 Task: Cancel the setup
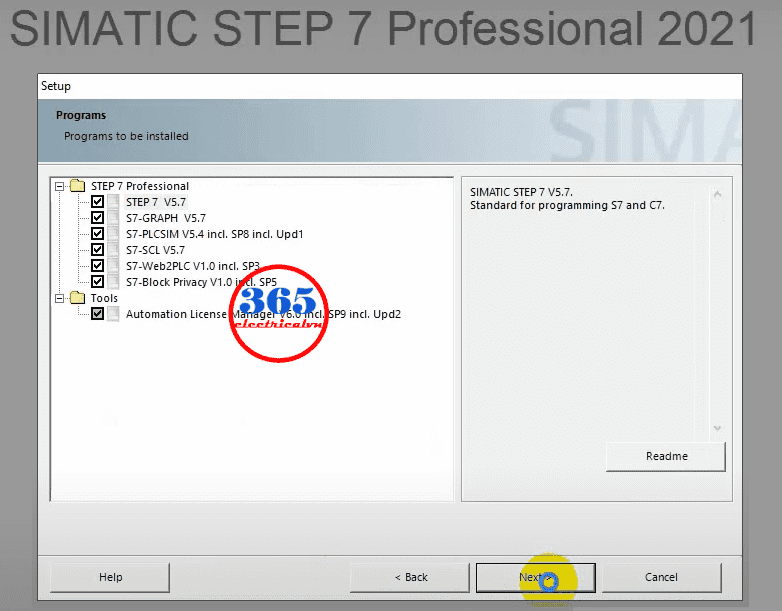[661, 577]
